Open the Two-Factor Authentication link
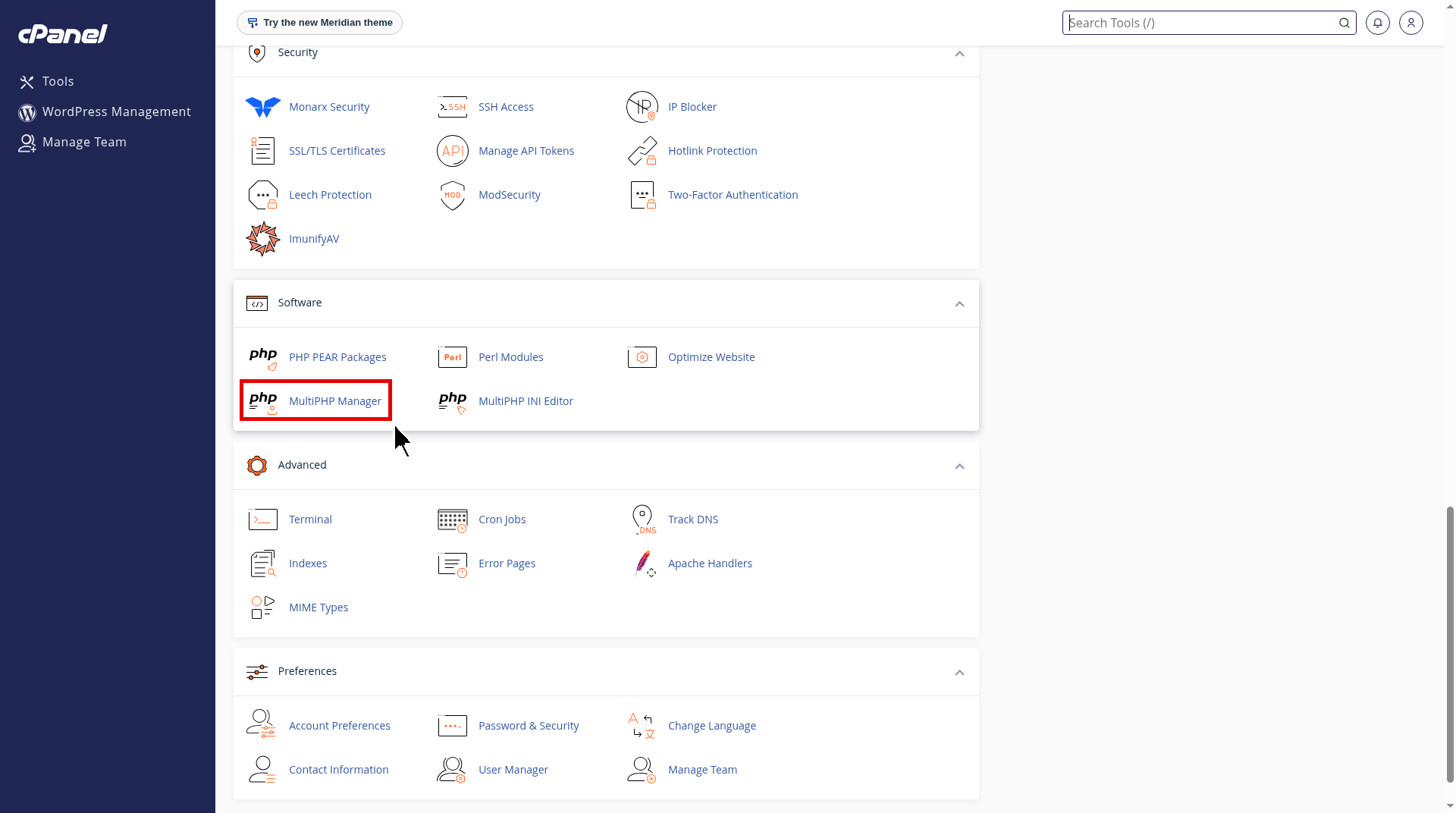Image resolution: width=1456 pixels, height=813 pixels. click(x=733, y=195)
